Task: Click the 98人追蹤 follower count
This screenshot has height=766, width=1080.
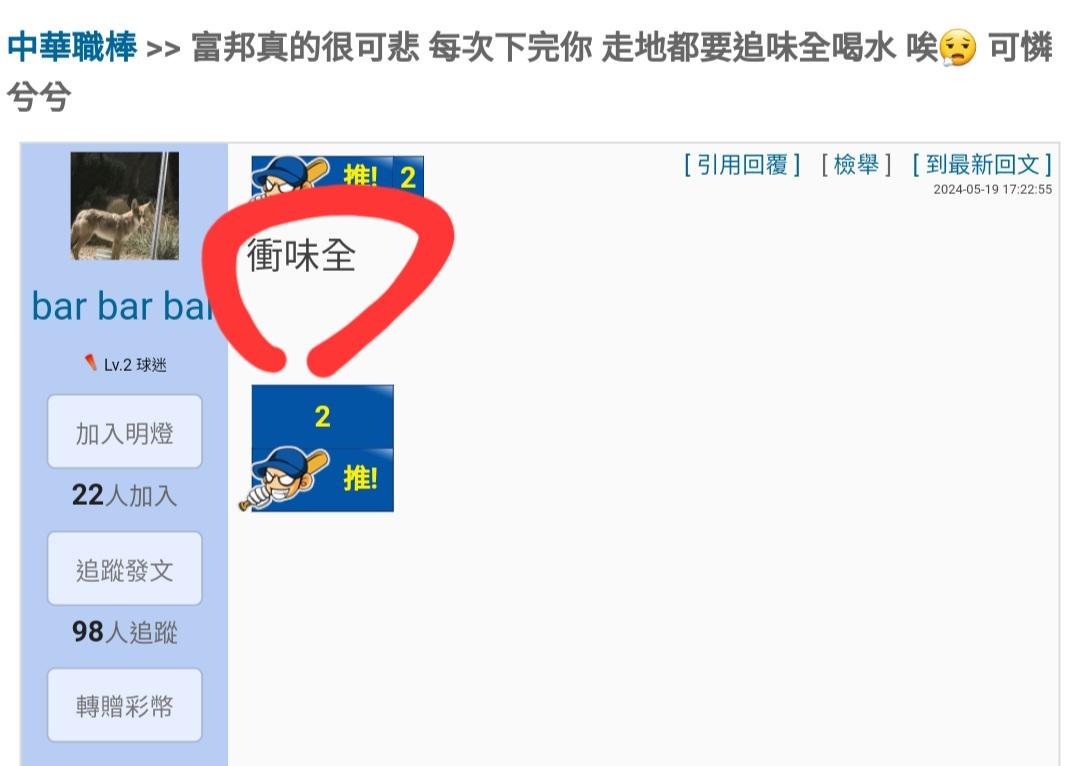Action: [x=124, y=632]
